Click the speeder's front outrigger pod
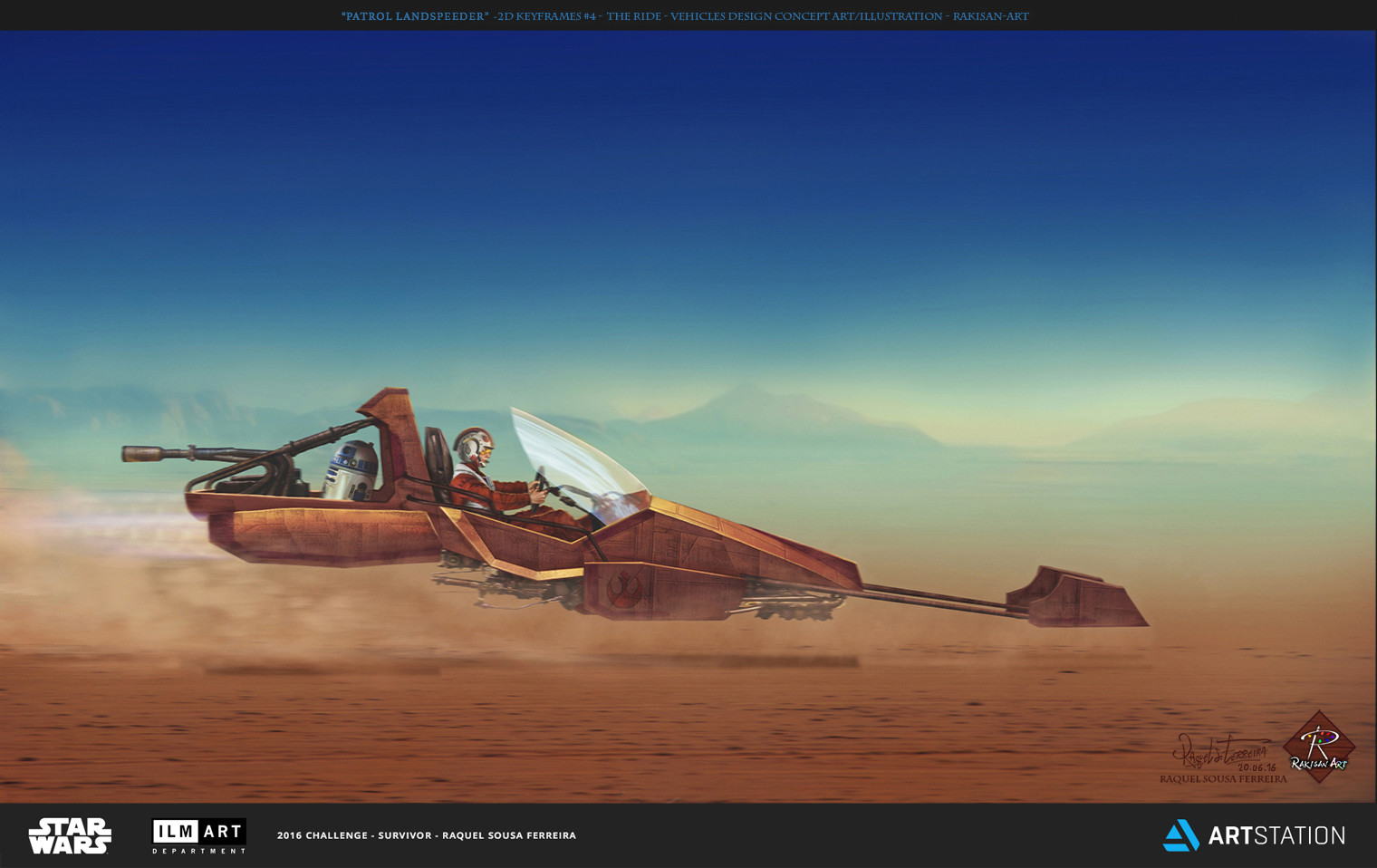The image size is (1377, 868). pos(1078,598)
